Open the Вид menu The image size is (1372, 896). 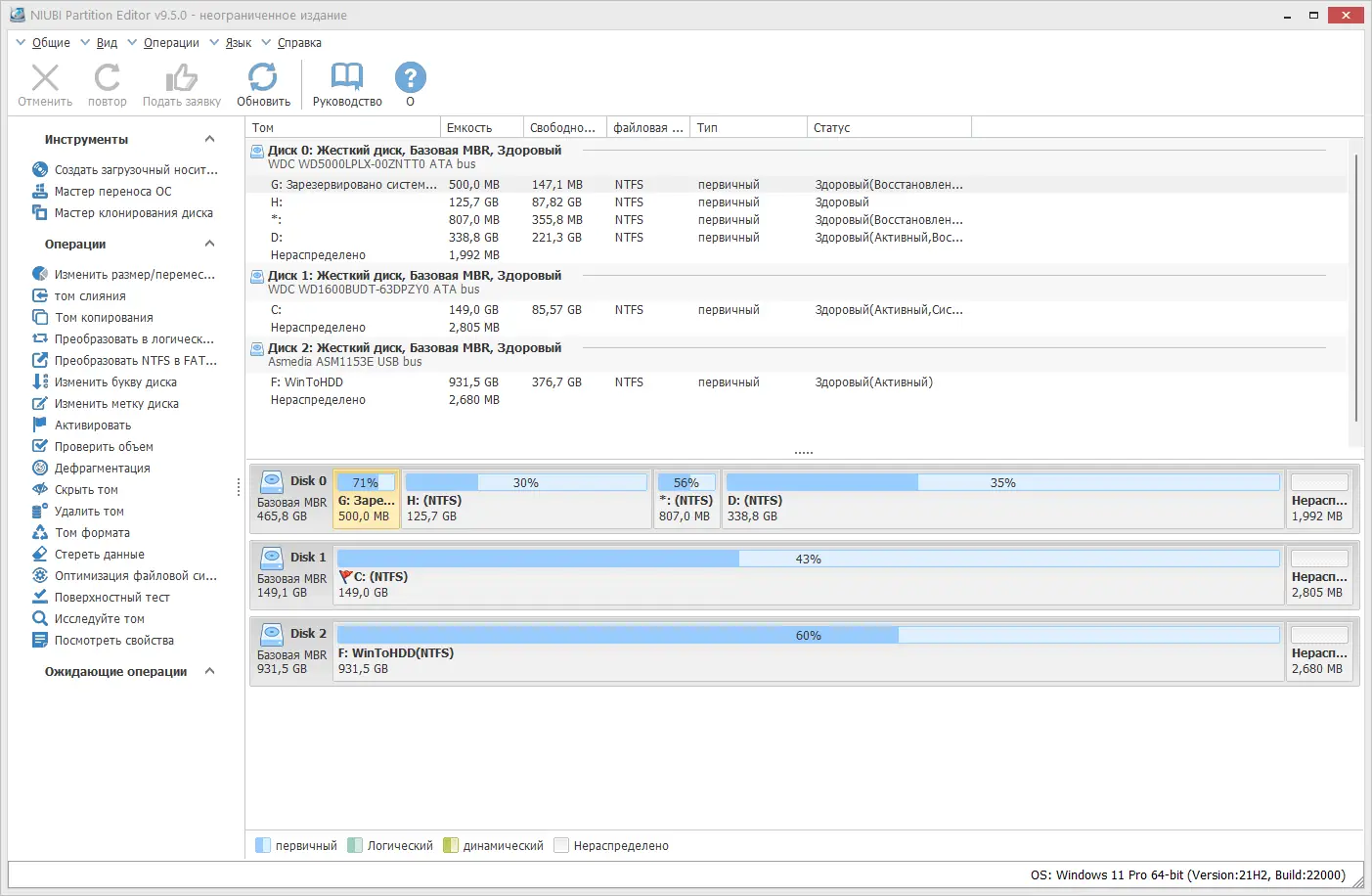tap(106, 42)
